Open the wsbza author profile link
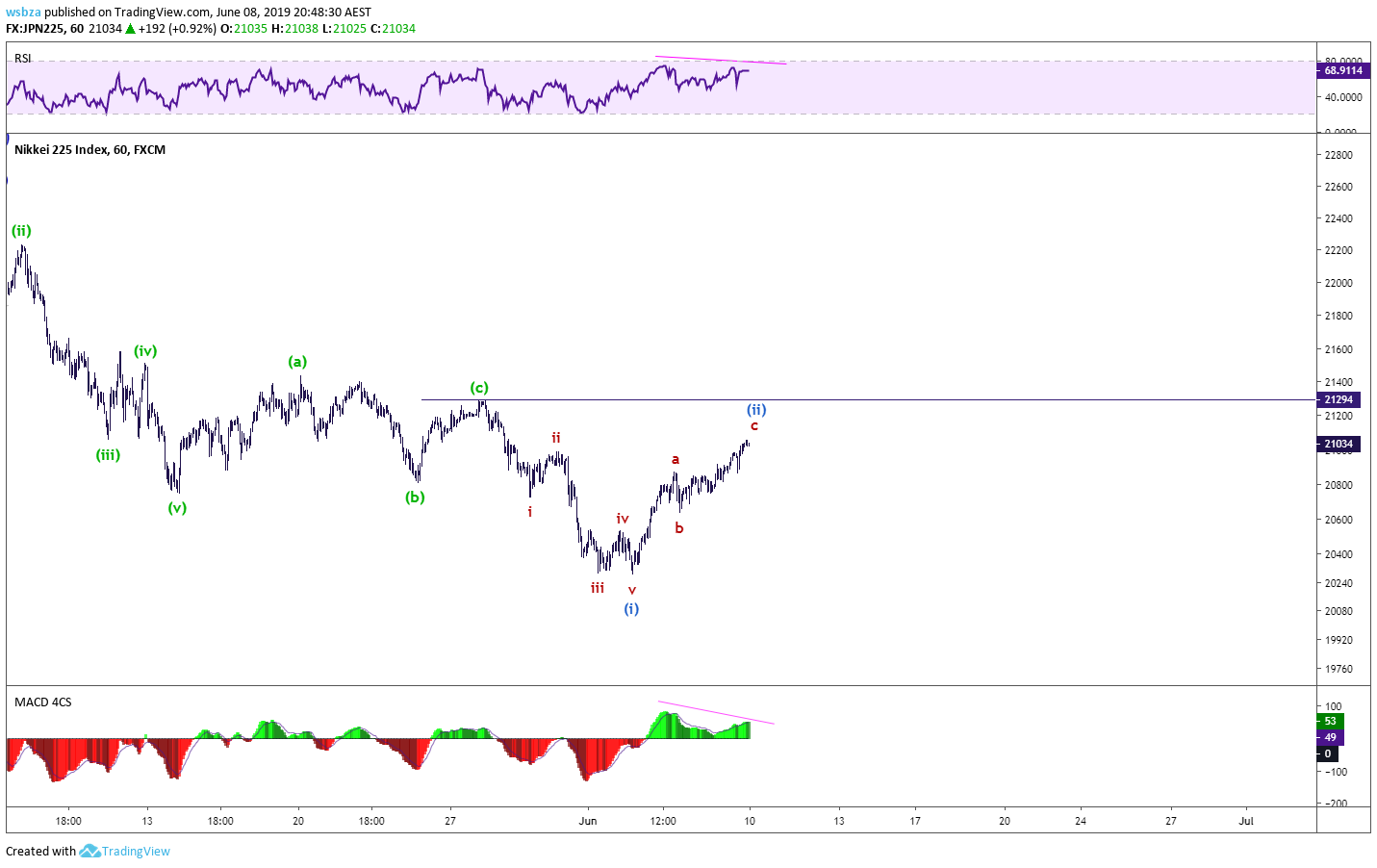Screen dimensions: 1377x868 [x=23, y=13]
